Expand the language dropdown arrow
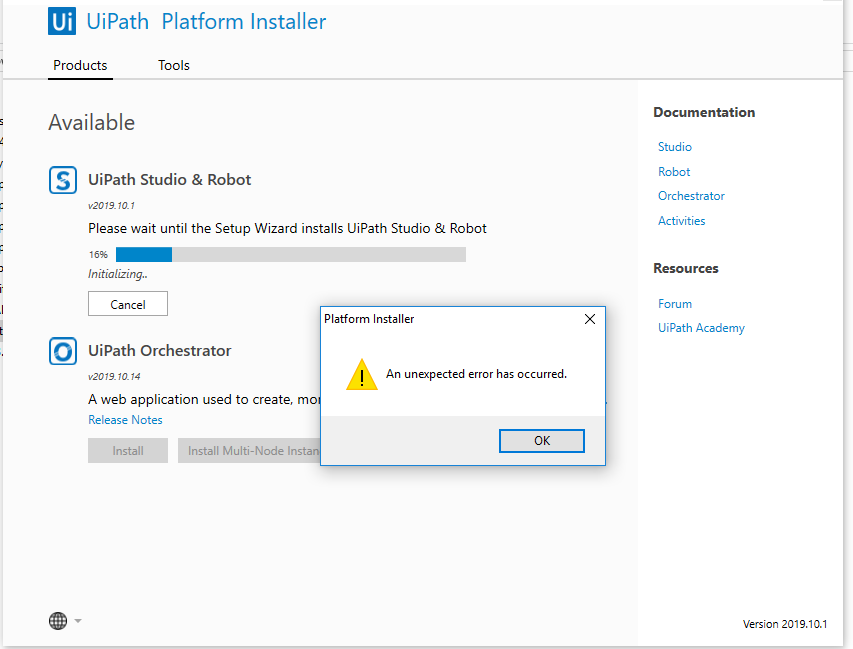 [x=78, y=621]
